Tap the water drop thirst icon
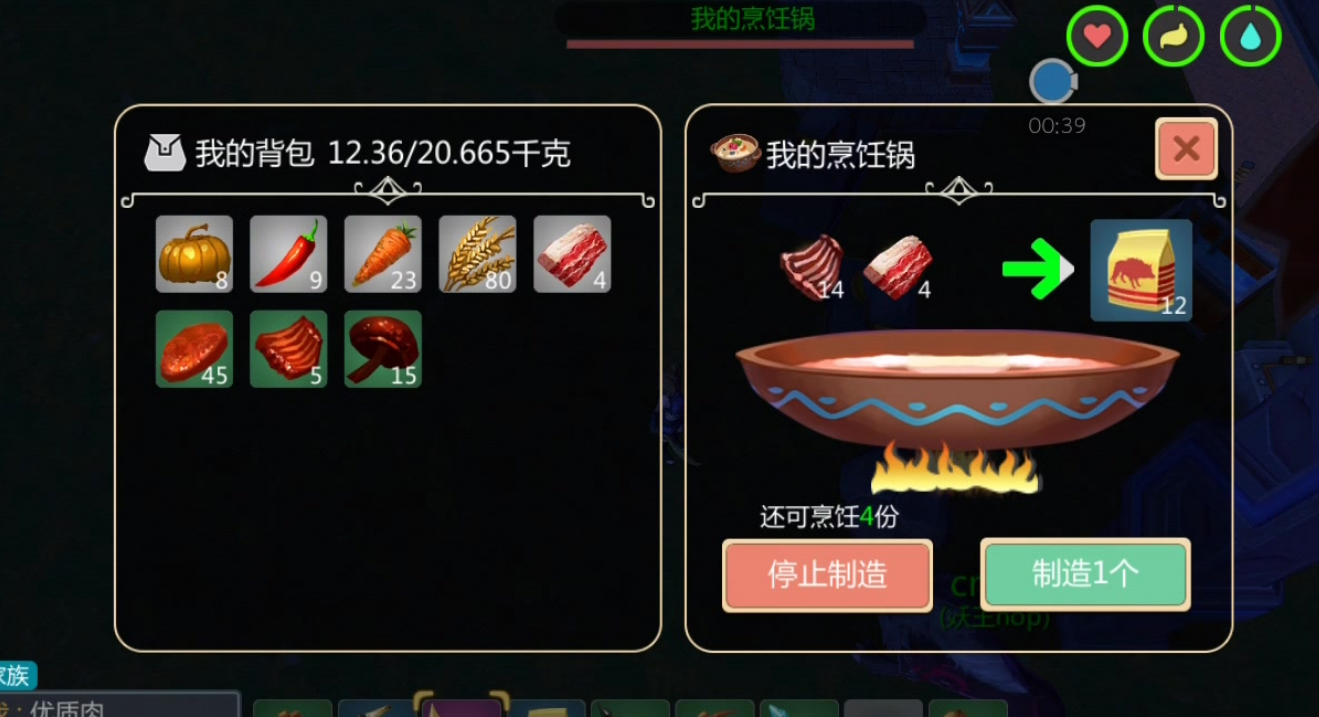1319x717 pixels. click(x=1250, y=37)
